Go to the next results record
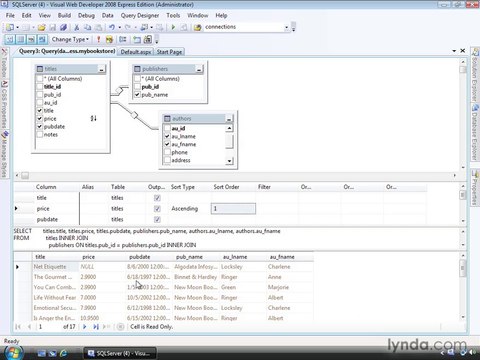Viewport: 480px width, 360px height. (85, 327)
